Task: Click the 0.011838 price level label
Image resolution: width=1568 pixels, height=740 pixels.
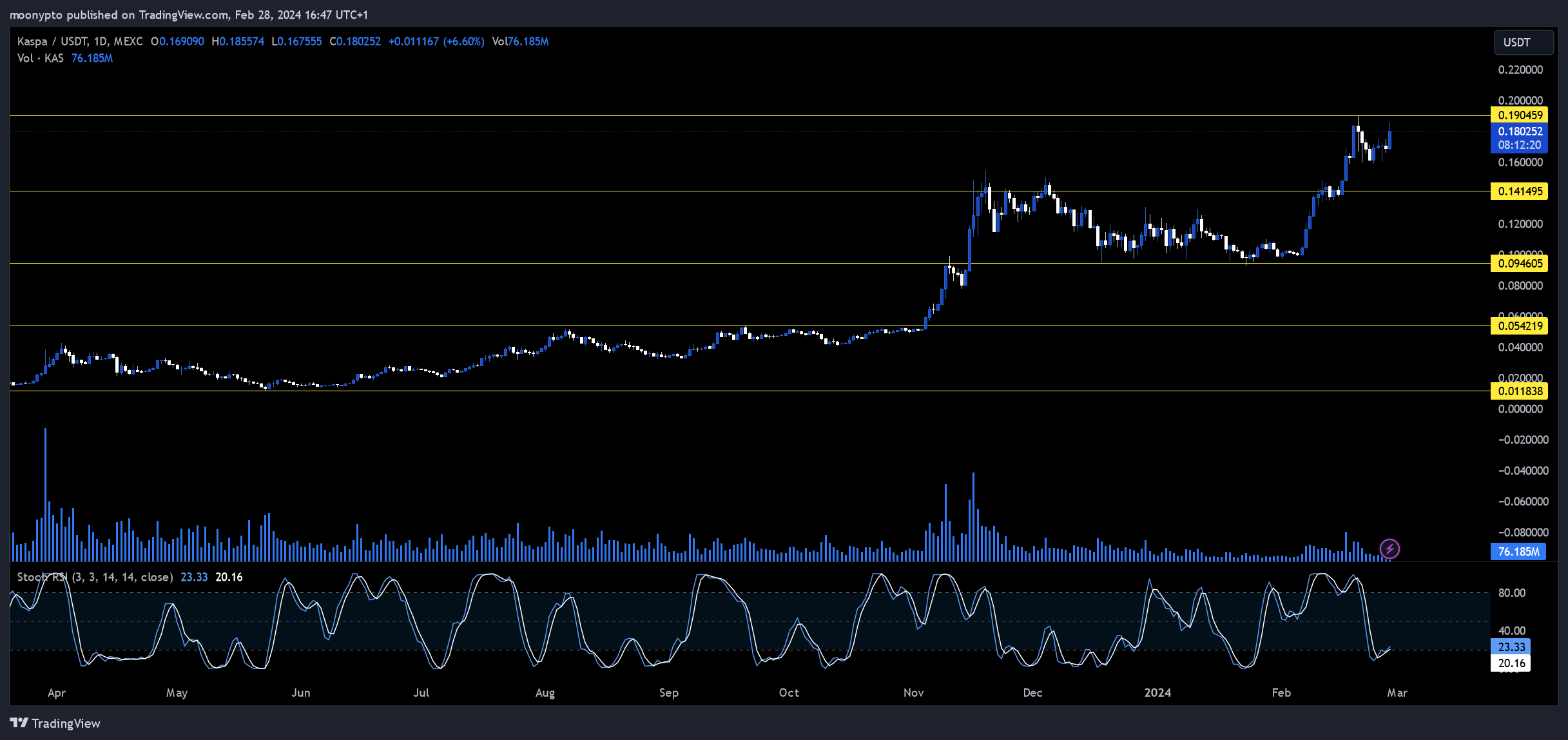Action: click(1519, 391)
